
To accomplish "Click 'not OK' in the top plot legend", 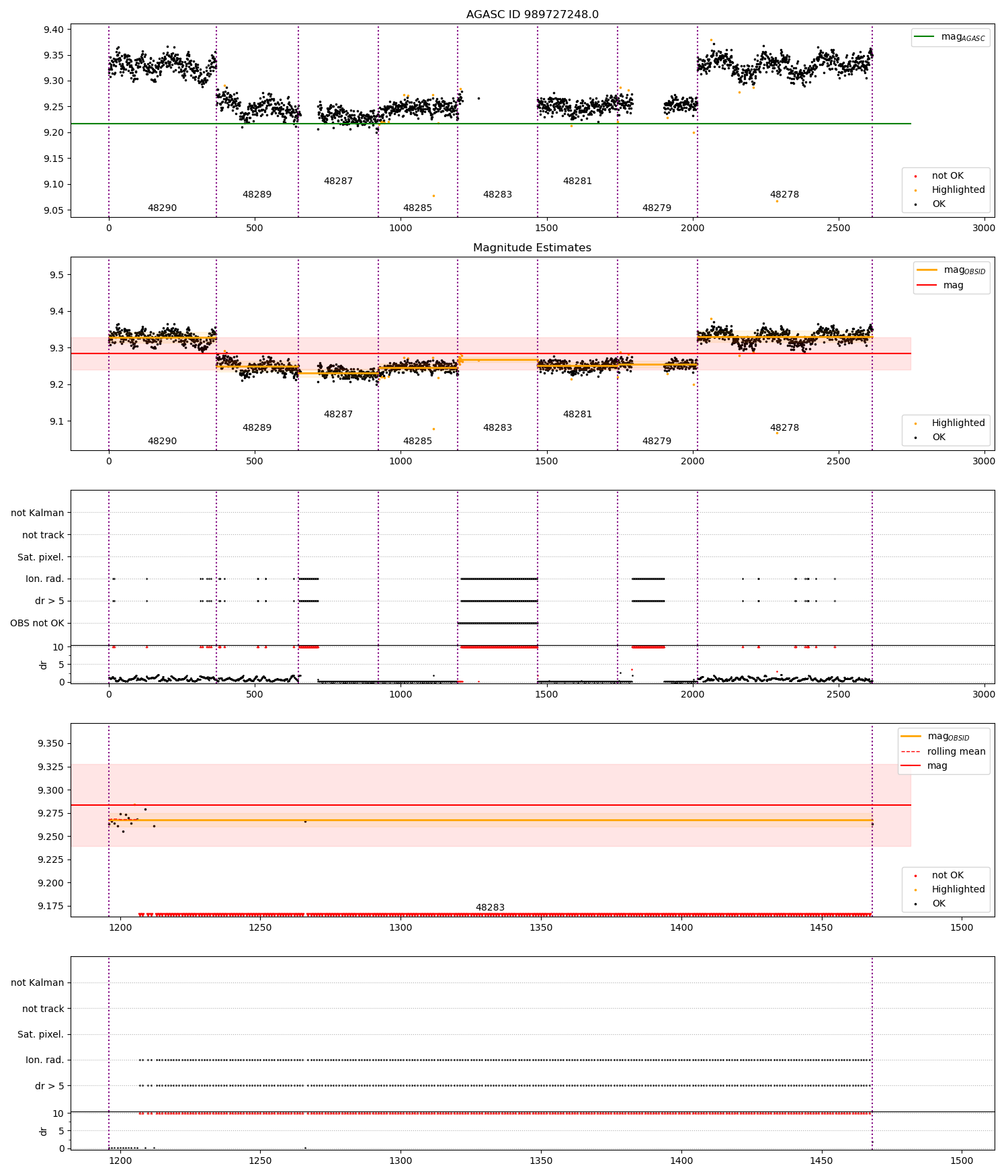I will pos(948,176).
